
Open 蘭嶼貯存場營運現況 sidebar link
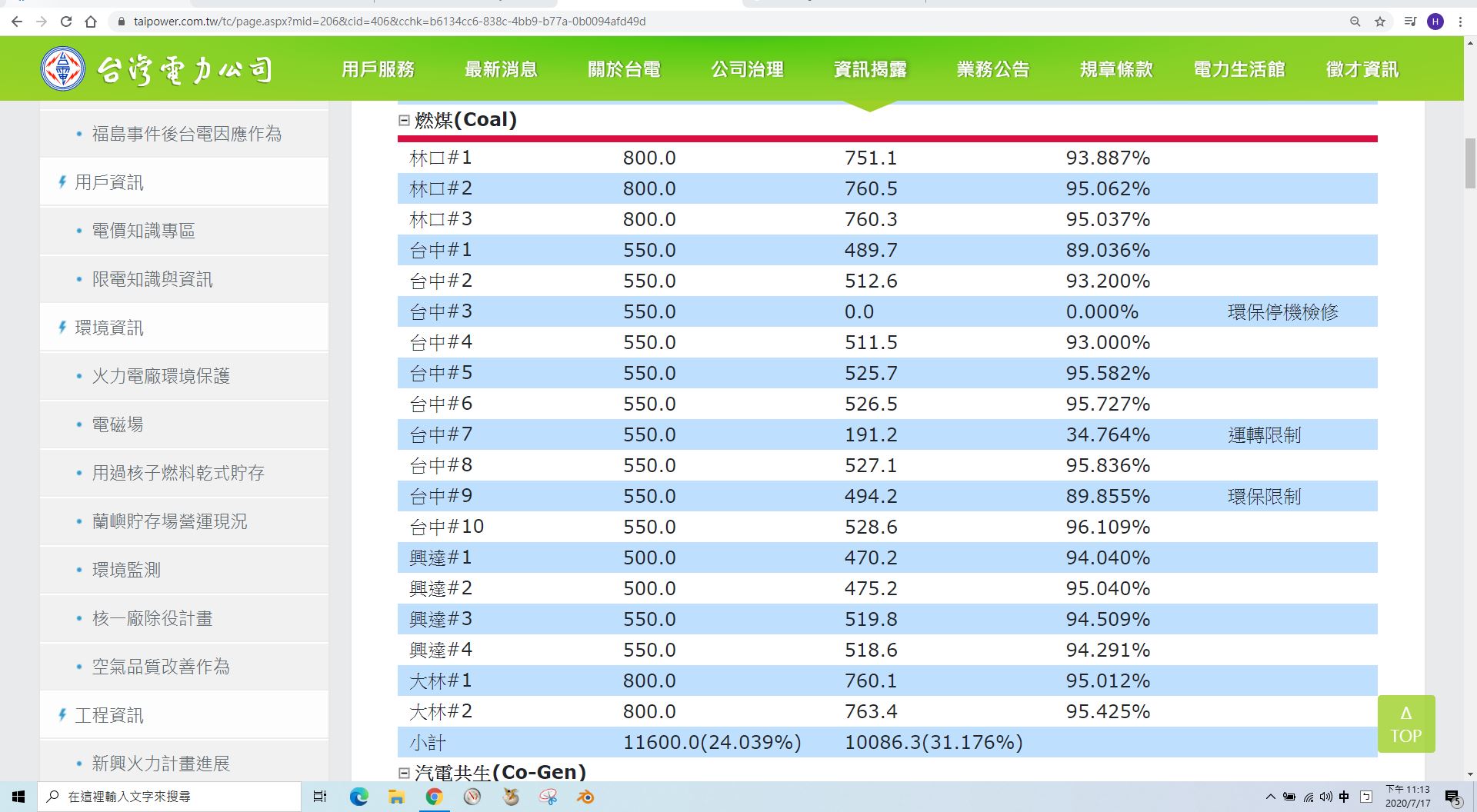tap(169, 521)
